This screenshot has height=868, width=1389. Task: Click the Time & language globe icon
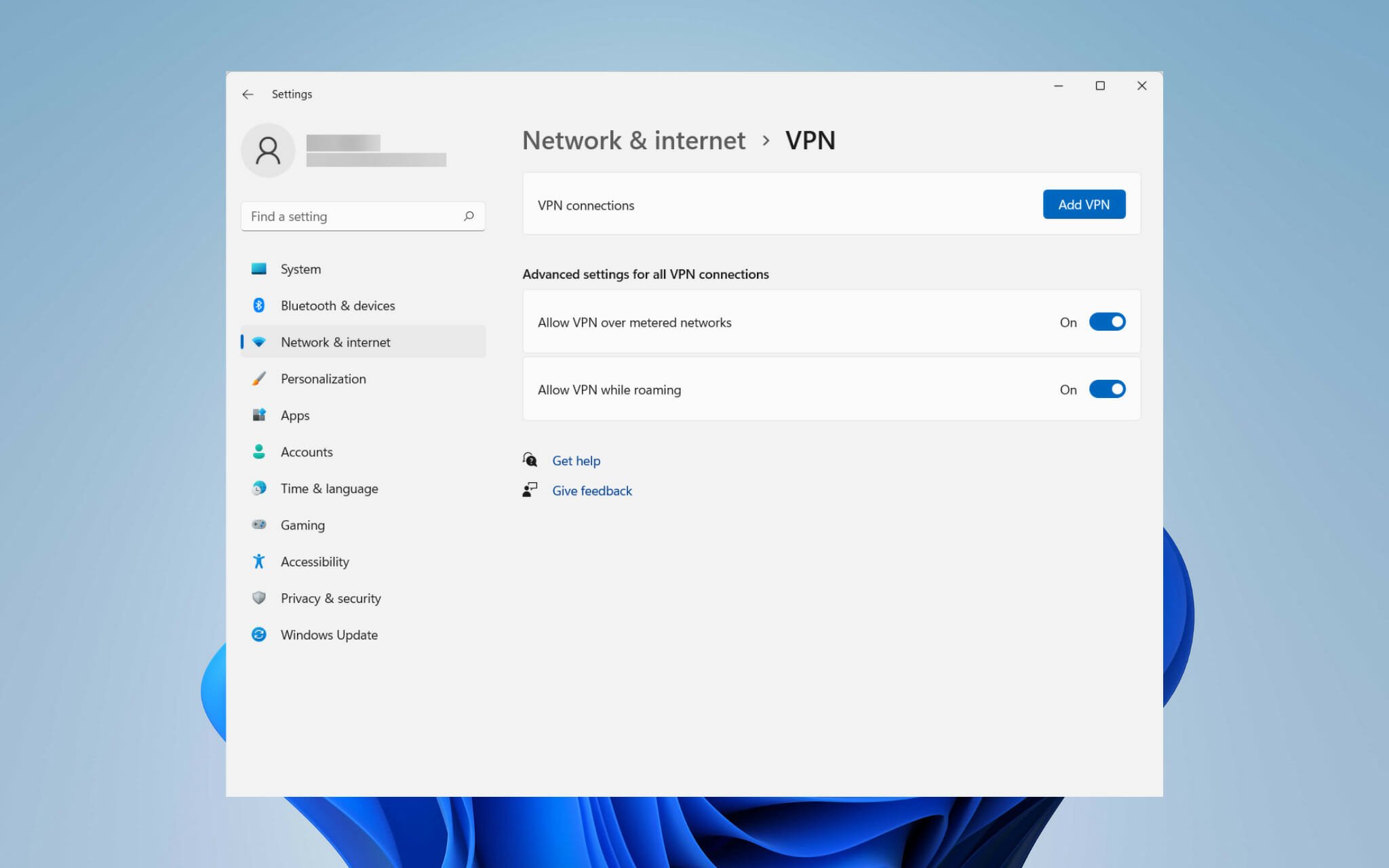pos(258,488)
